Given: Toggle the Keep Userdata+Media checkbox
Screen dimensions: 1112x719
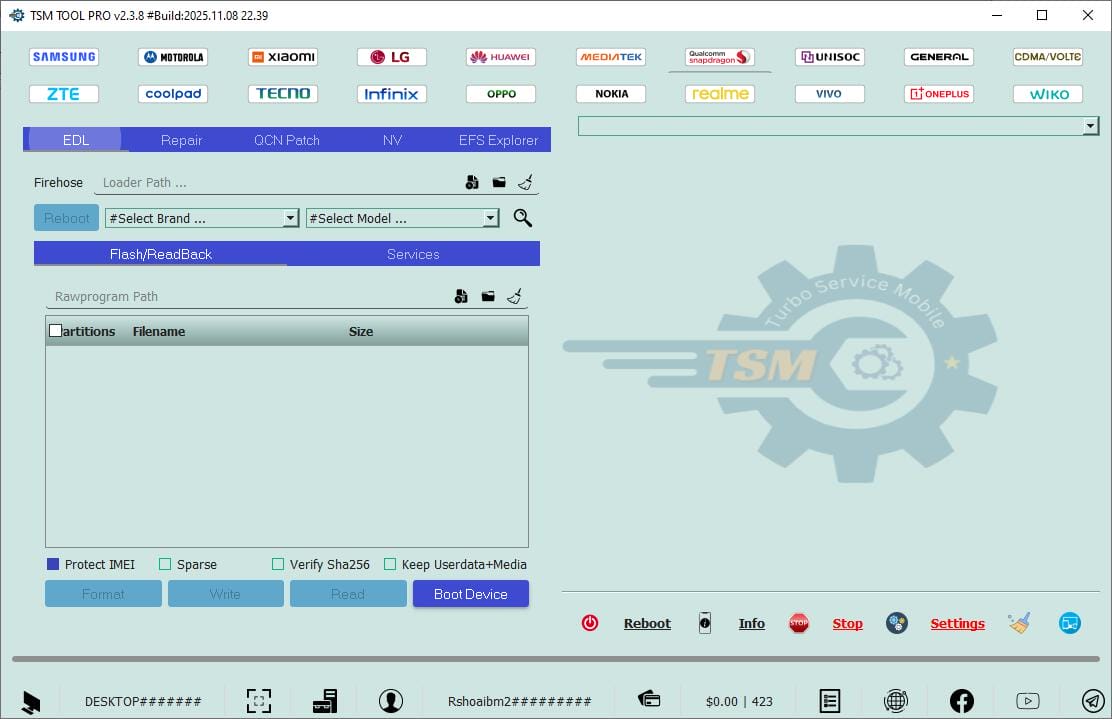Looking at the screenshot, I should (390, 564).
